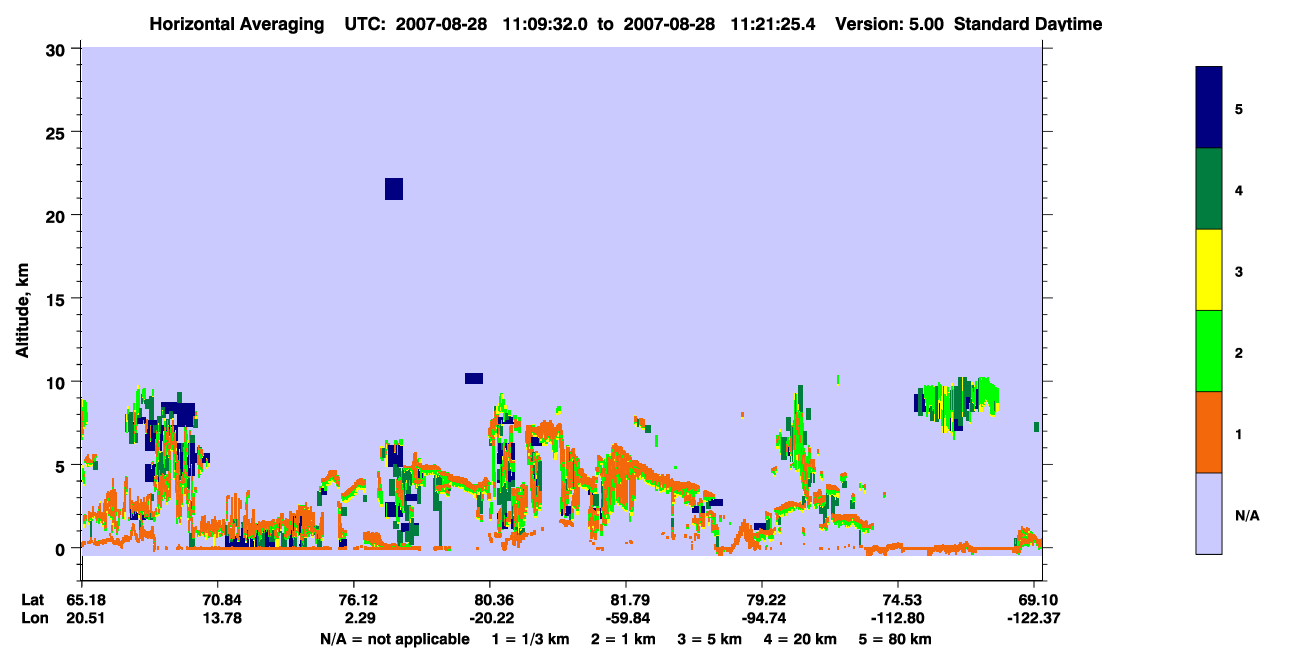Screen dimensions: 1300x667
Task: Click the start time '11:09:32.0' in the title
Action: point(547,24)
